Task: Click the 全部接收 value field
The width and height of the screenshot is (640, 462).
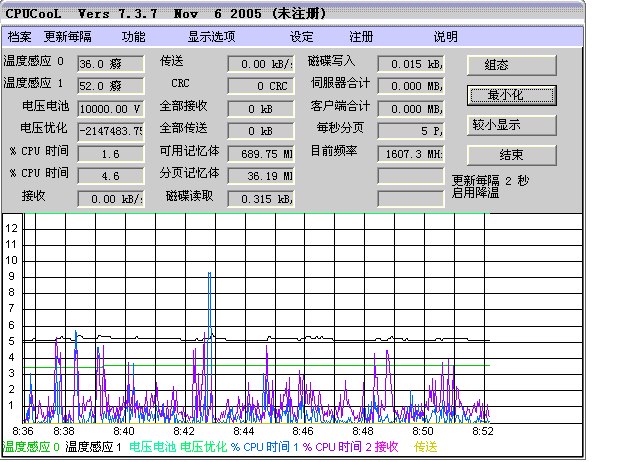Action: pos(261,109)
